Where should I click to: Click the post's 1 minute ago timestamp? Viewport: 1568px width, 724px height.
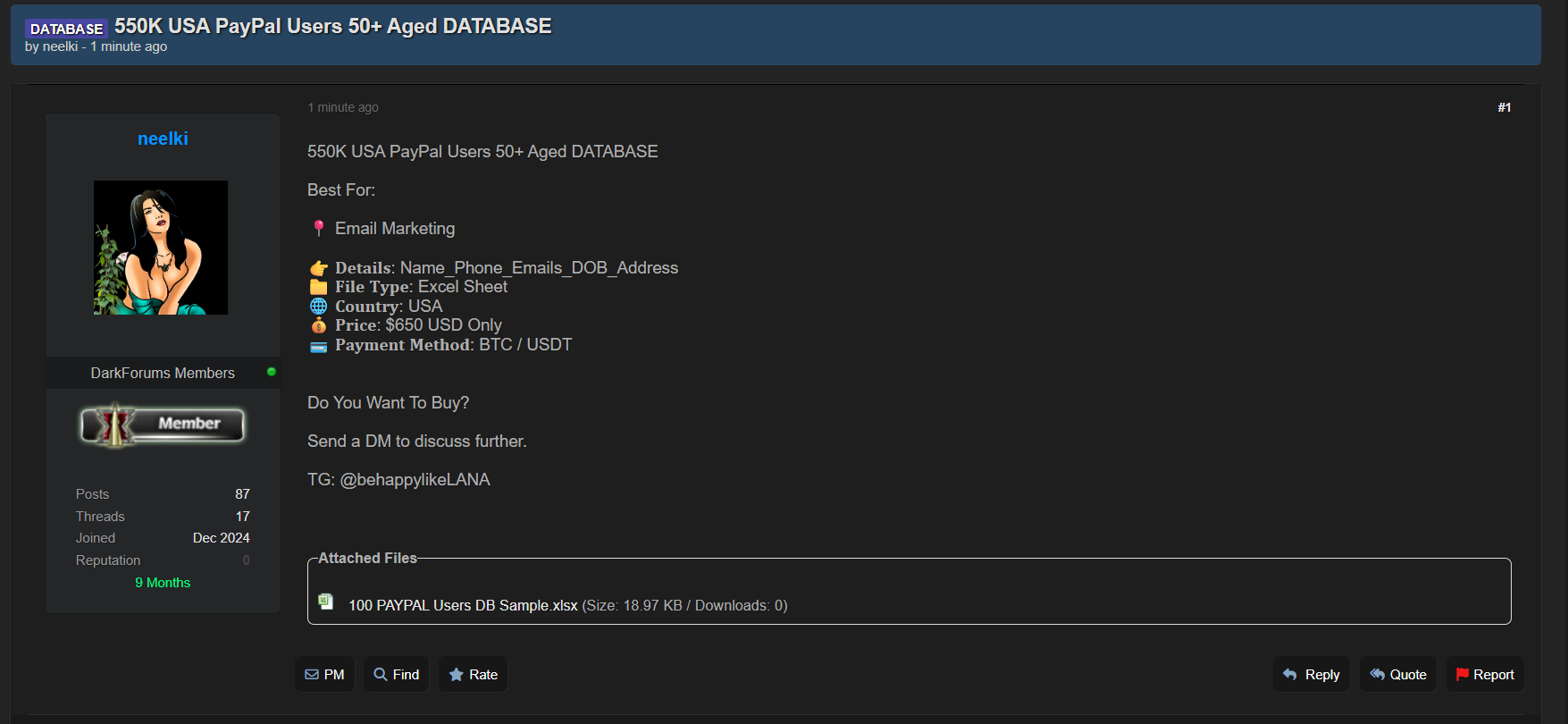click(343, 107)
